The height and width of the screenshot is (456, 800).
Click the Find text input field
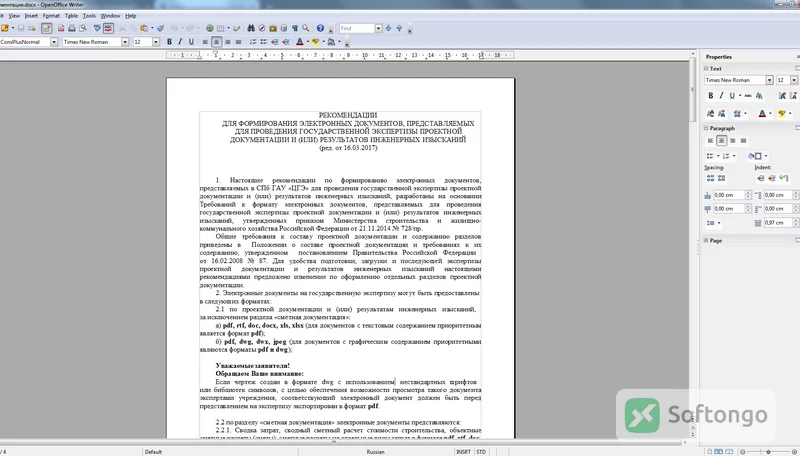(357, 29)
